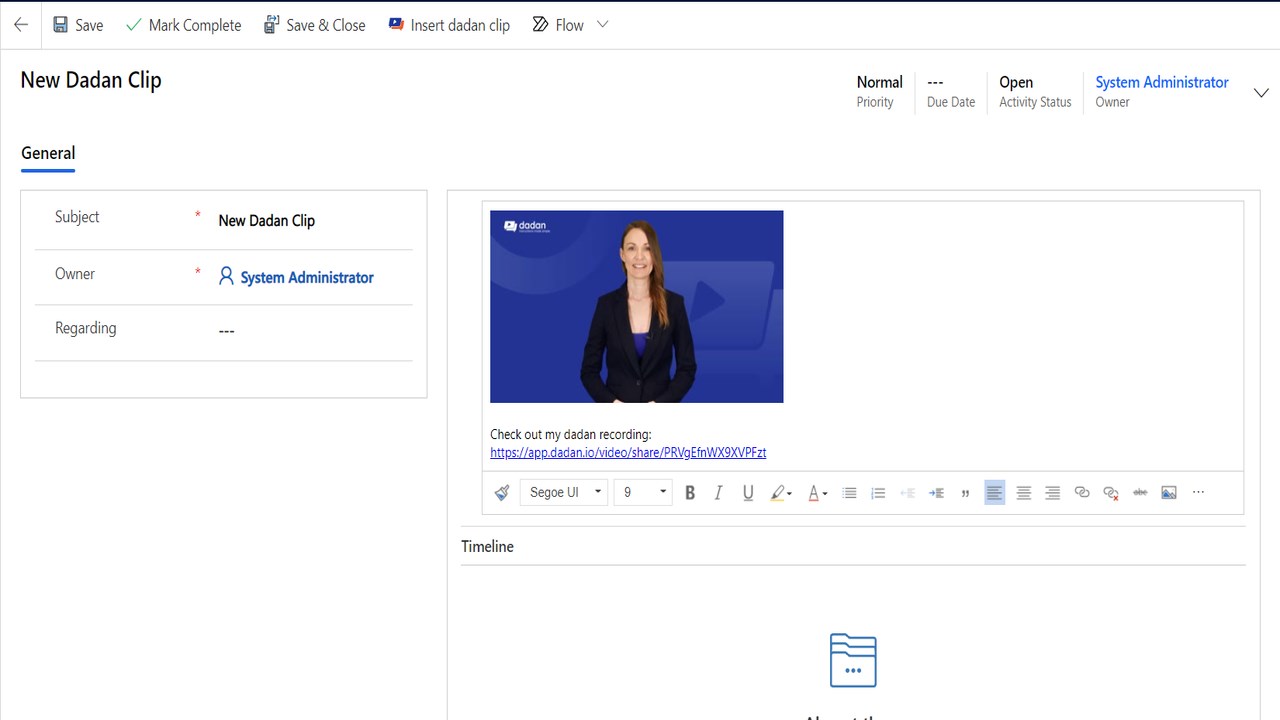The height and width of the screenshot is (720, 1280).
Task: Expand the header fields chevron
Action: coord(1261,93)
